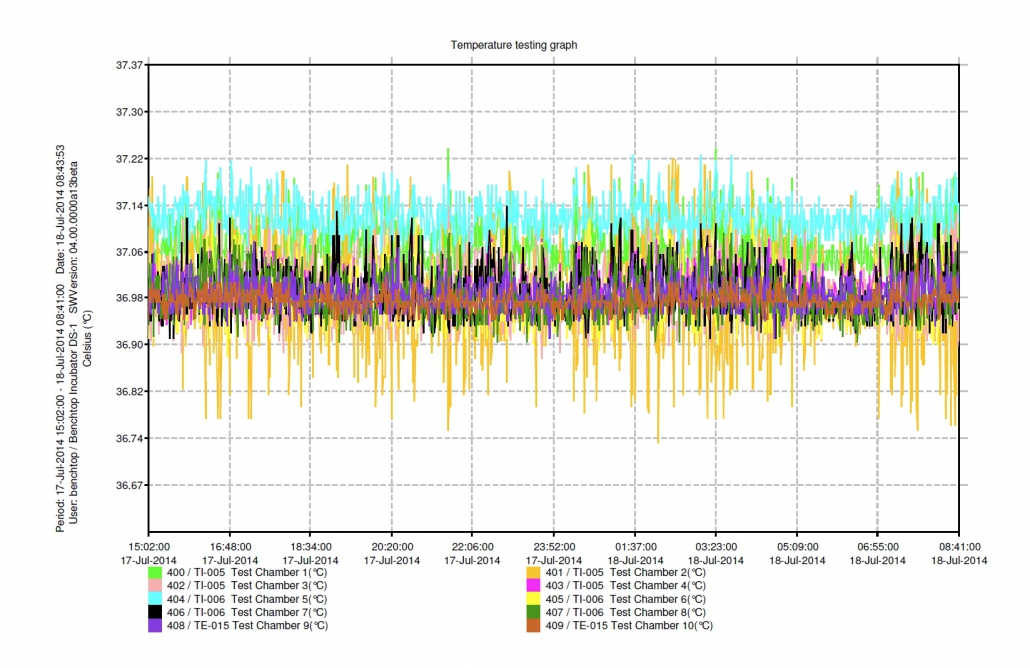Click the dark green swatch for Test Chamber 8
Viewport: 1030px width, 668px height.
531,611
